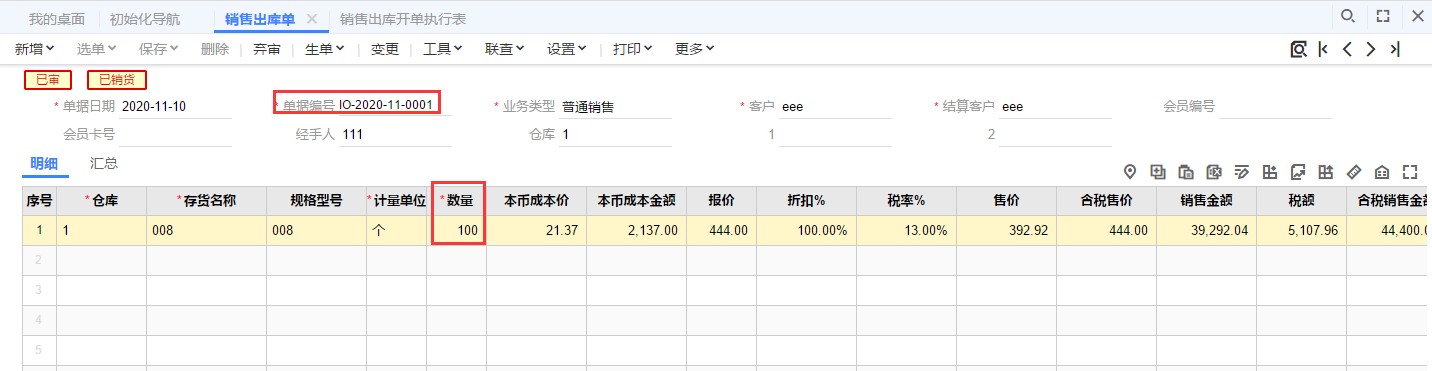Click the cost price cell 21.37
Image resolution: width=1432 pixels, height=371 pixels.
[x=537, y=231]
